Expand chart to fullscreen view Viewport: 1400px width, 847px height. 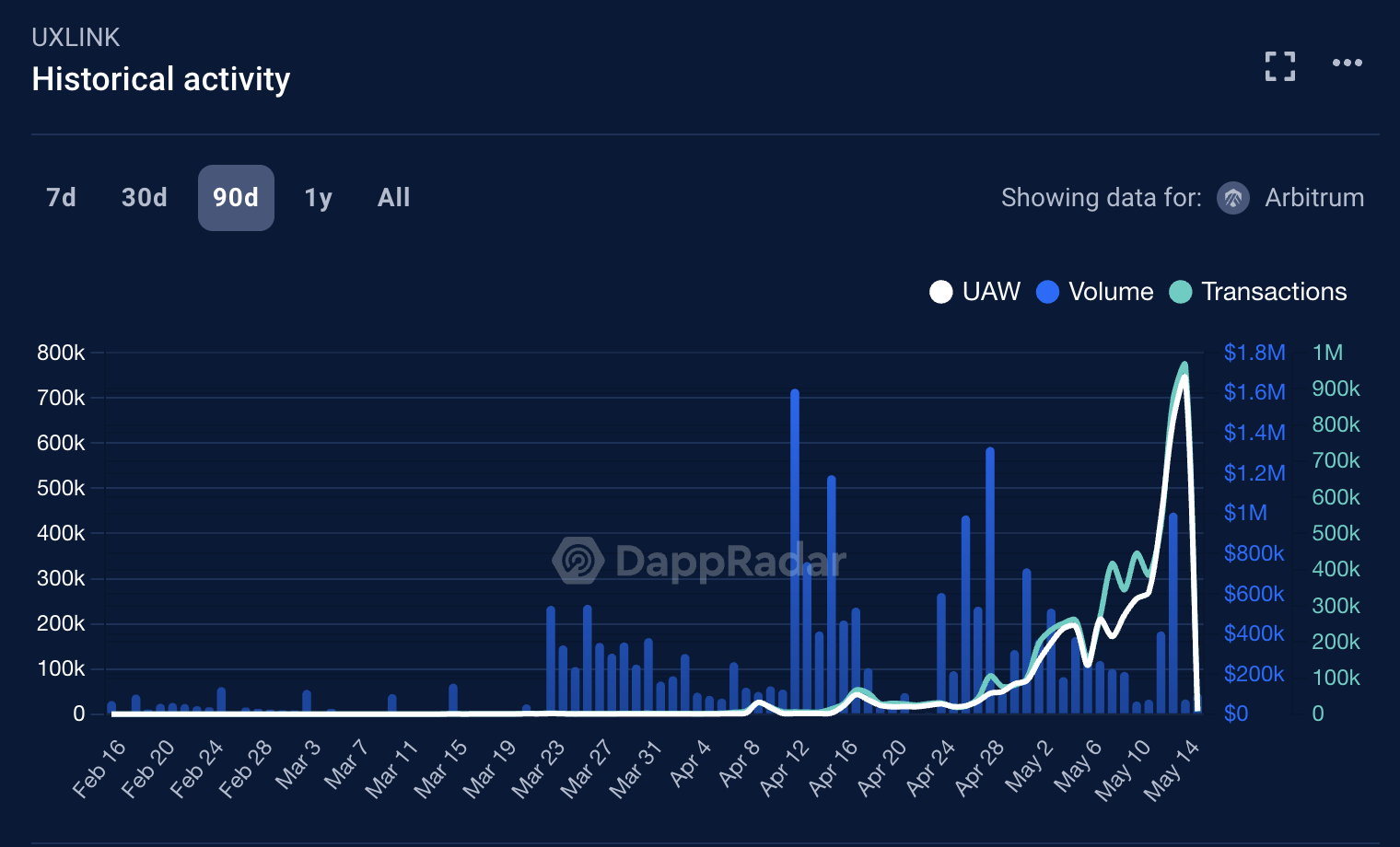pos(1279,66)
